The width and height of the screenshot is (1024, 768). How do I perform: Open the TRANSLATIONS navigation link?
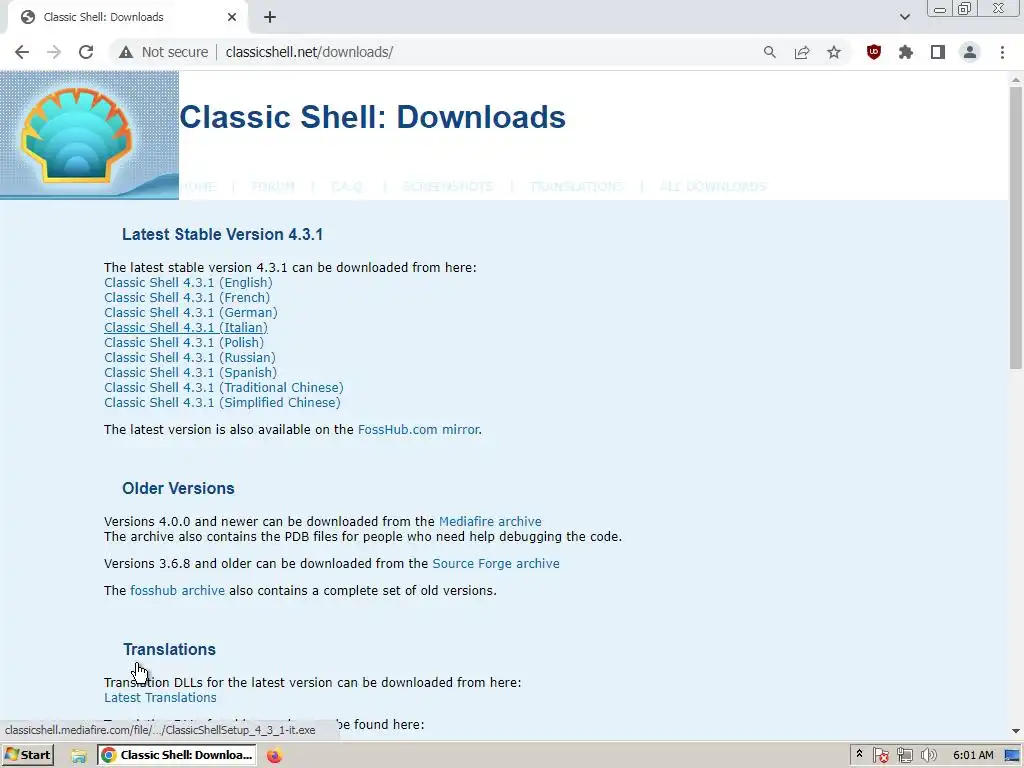(x=577, y=187)
